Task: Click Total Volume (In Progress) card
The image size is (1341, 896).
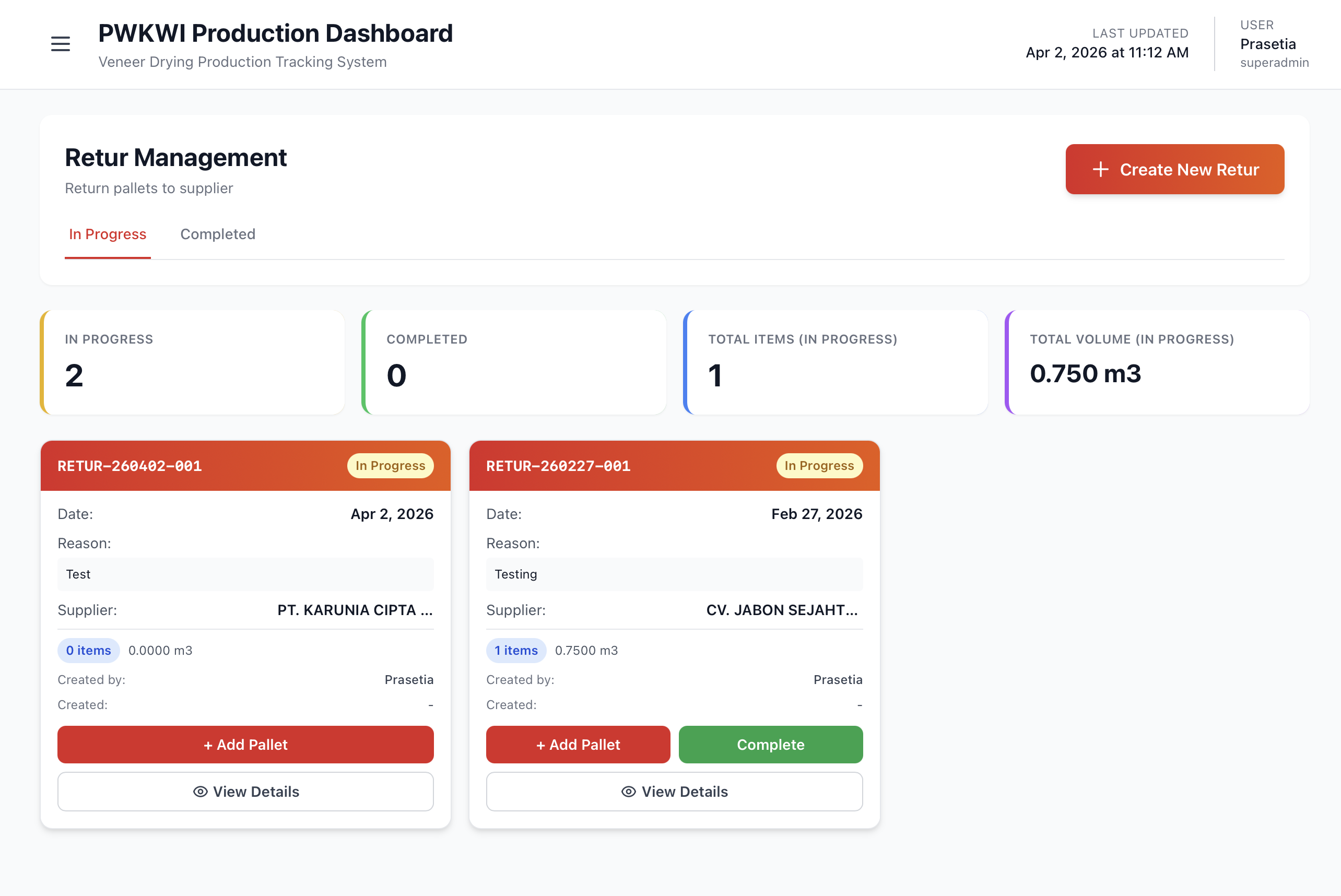Action: point(1158,362)
